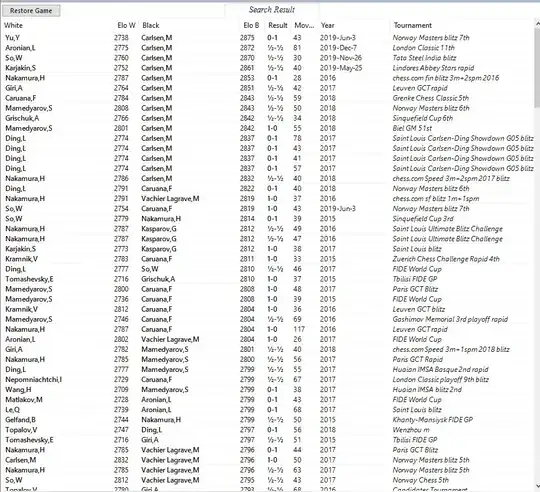Click the vertical scrollbar thumb
This screenshot has width=540, height=492.
click(537, 67)
